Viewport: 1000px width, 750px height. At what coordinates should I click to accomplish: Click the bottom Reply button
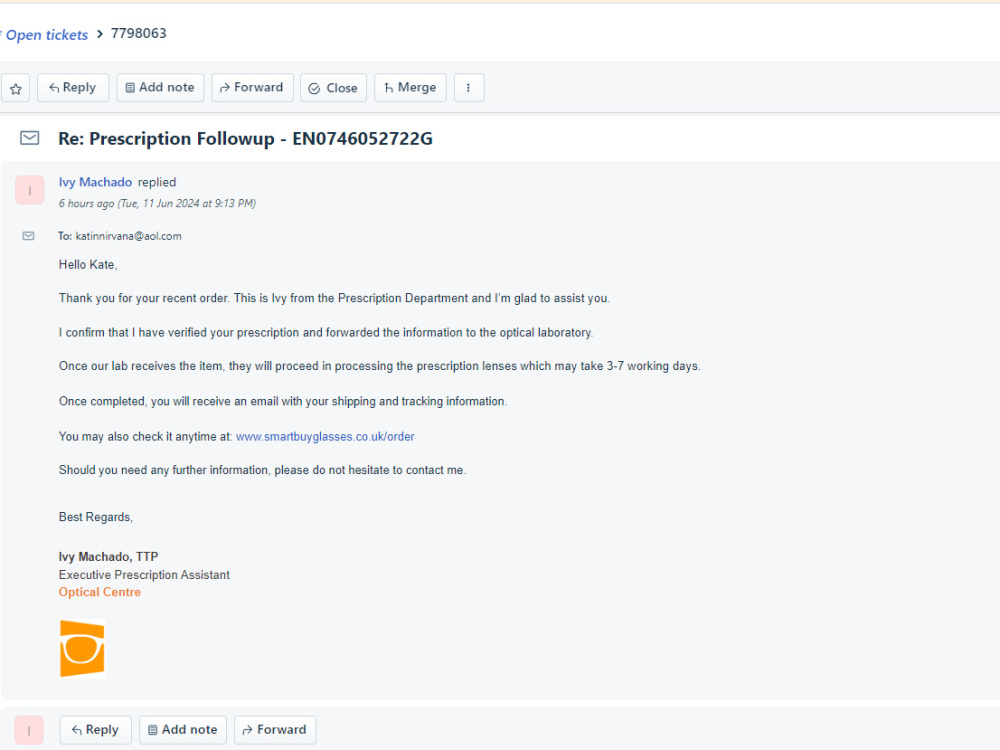pyautogui.click(x=96, y=730)
